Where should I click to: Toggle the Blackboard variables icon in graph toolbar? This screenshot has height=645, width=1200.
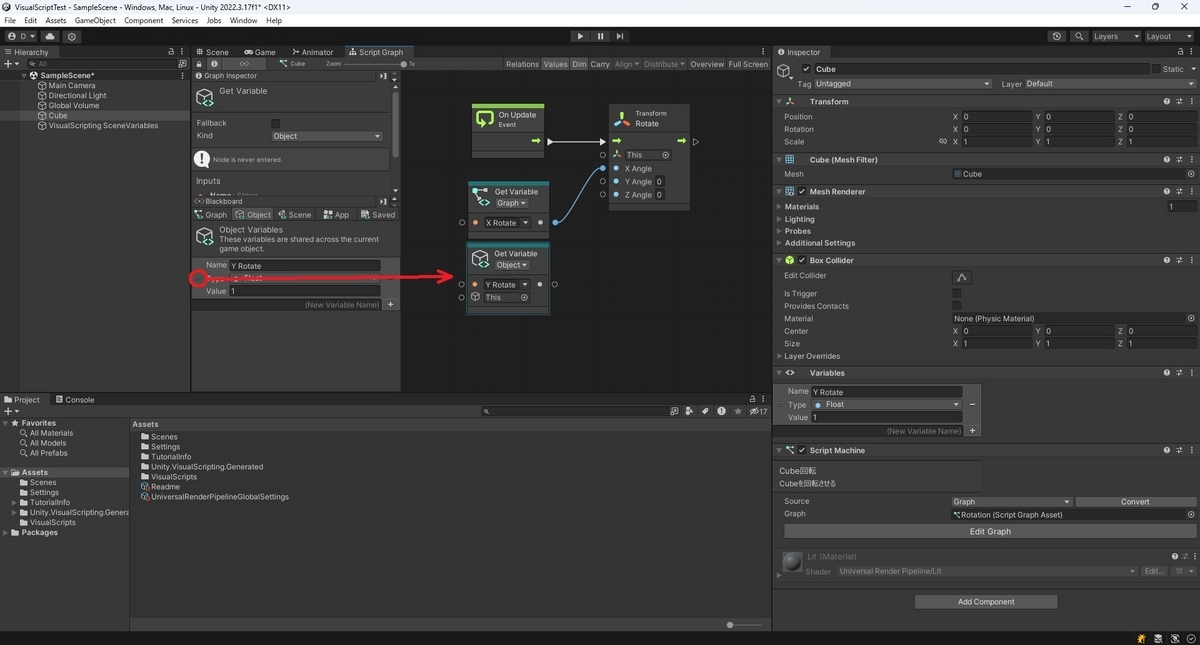(245, 64)
